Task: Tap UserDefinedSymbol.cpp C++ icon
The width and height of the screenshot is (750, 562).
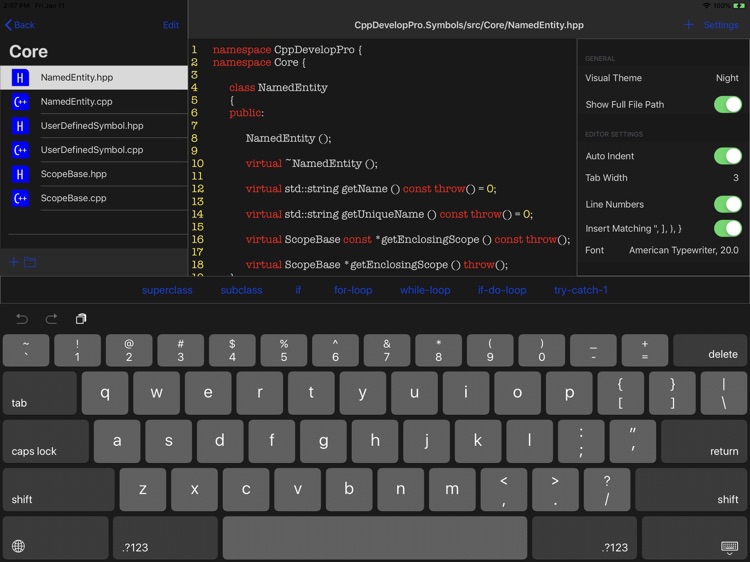Action: coord(20,150)
